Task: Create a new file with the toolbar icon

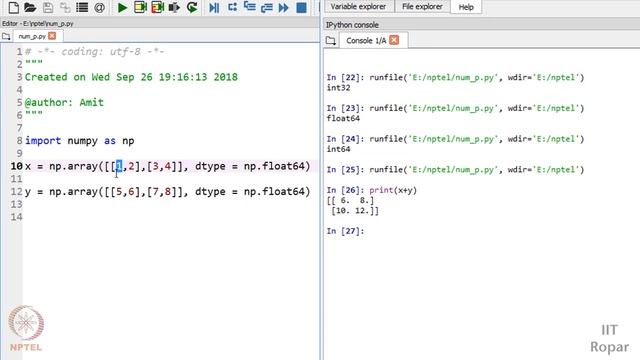Action: (13, 7)
